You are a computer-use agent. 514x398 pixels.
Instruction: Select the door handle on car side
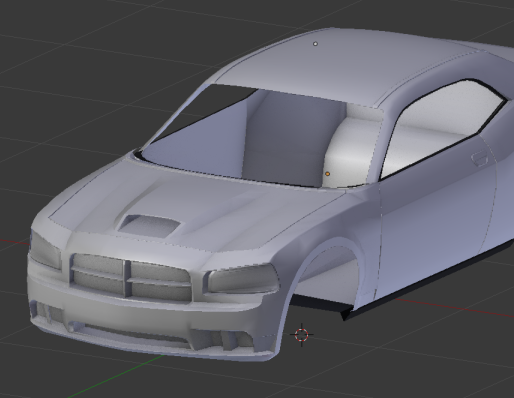pyautogui.click(x=479, y=158)
